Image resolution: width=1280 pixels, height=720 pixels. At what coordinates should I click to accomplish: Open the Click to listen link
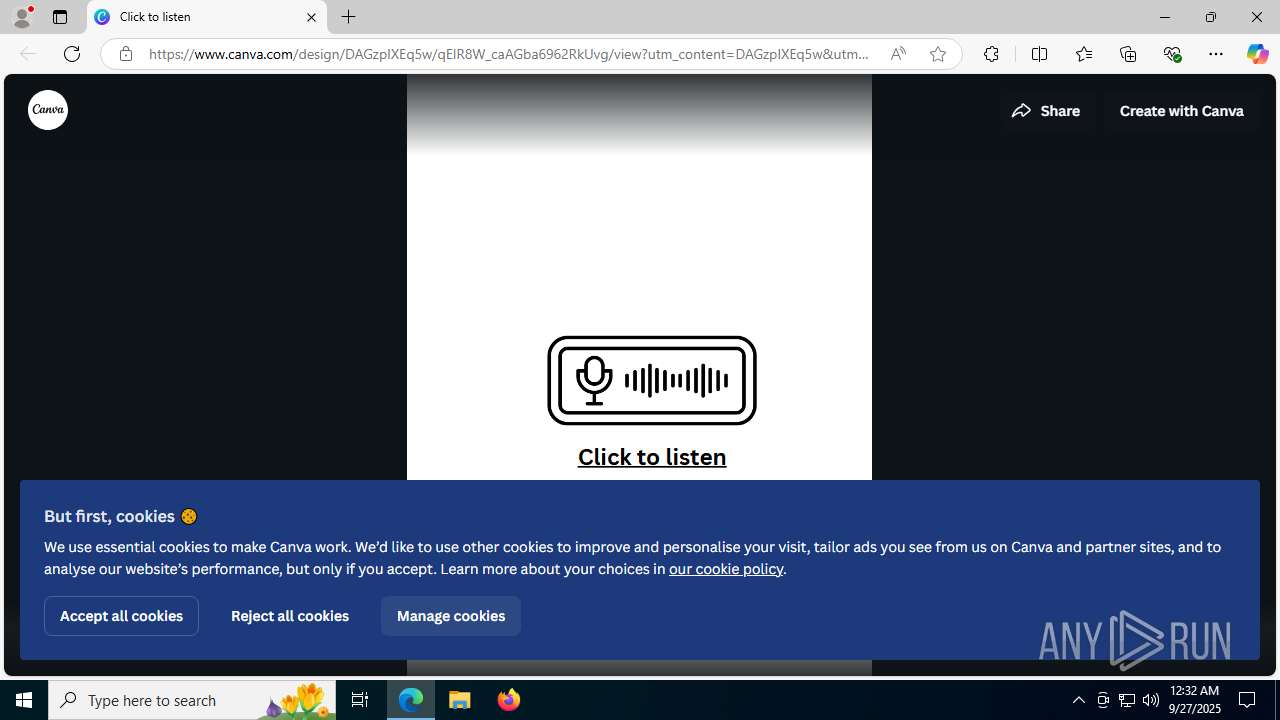click(x=652, y=457)
